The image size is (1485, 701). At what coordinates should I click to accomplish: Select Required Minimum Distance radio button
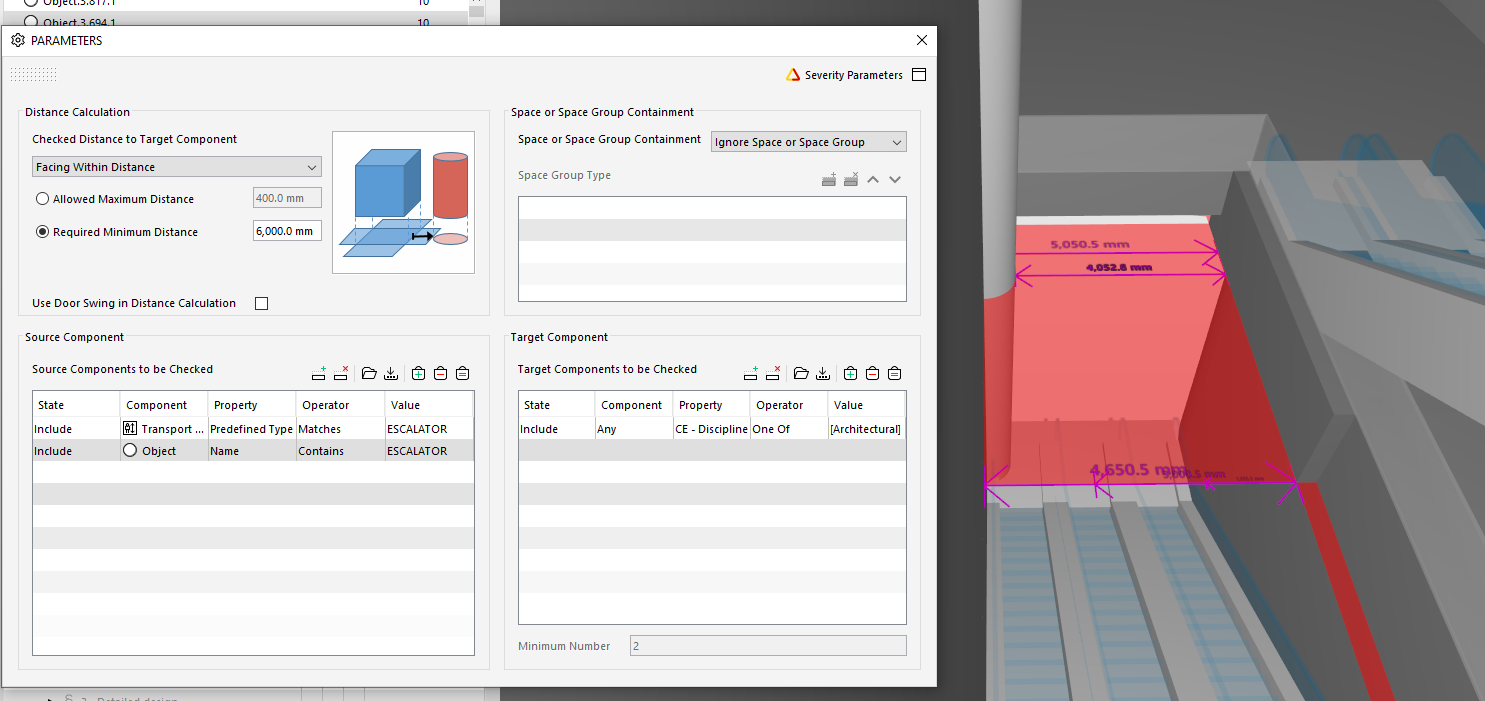[x=42, y=232]
